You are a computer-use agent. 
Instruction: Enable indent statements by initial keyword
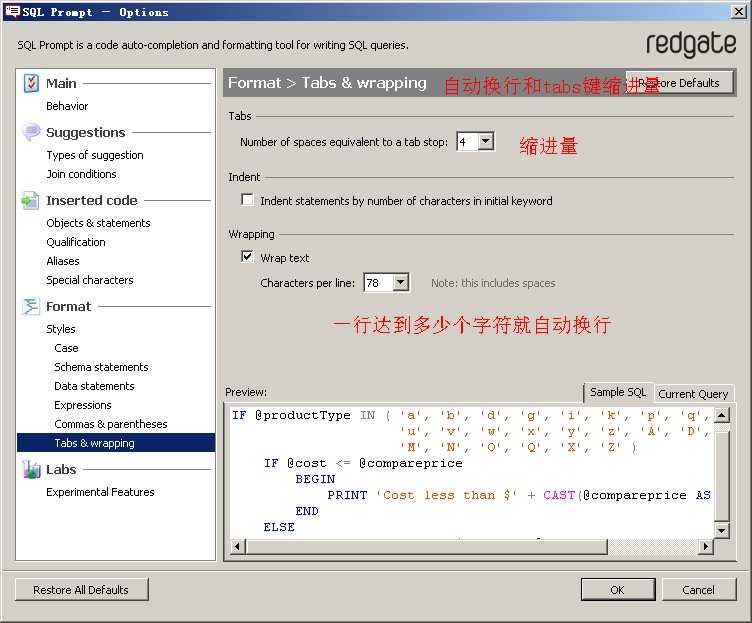click(x=247, y=200)
